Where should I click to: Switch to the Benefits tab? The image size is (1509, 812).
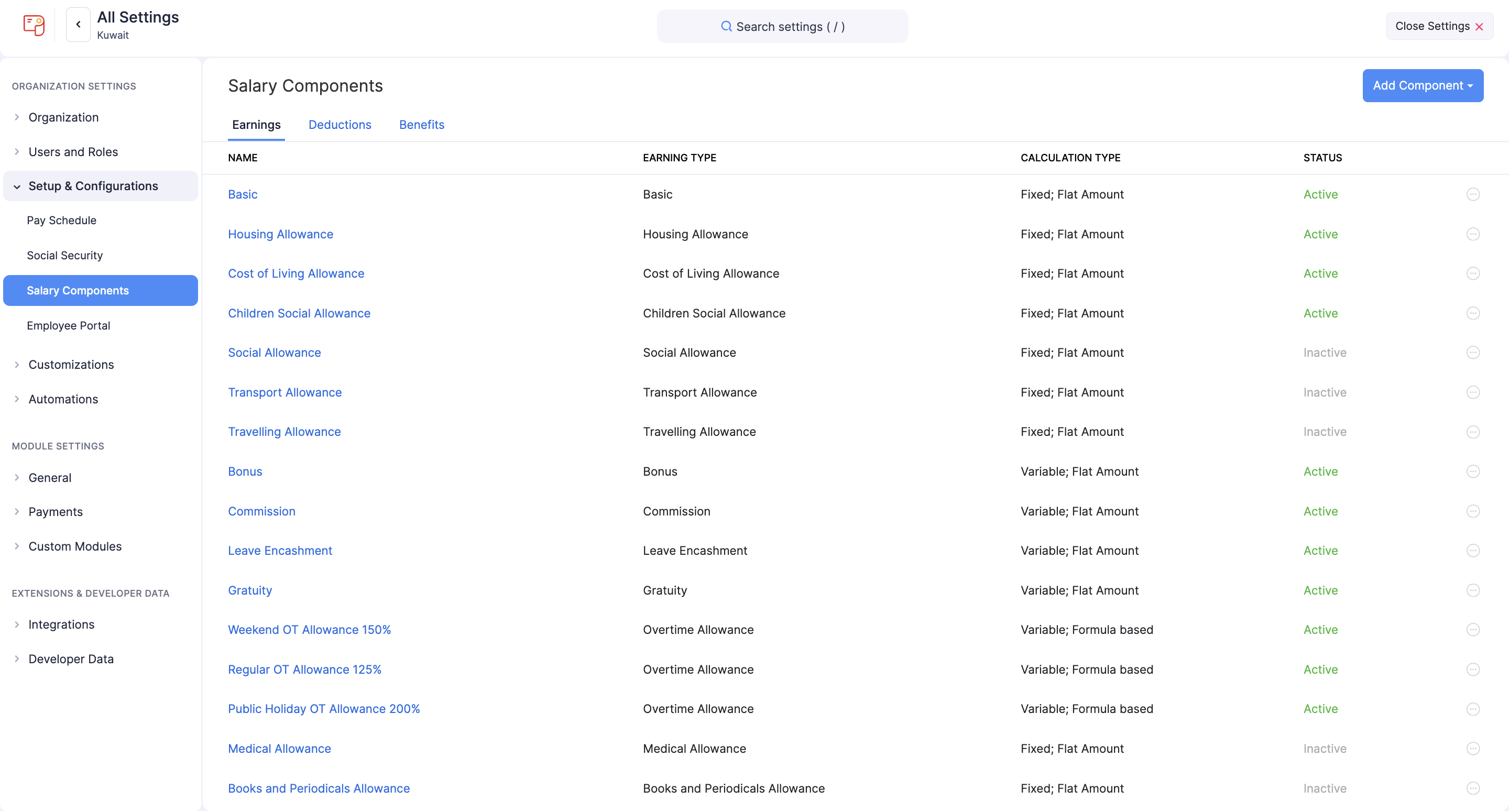coord(421,125)
